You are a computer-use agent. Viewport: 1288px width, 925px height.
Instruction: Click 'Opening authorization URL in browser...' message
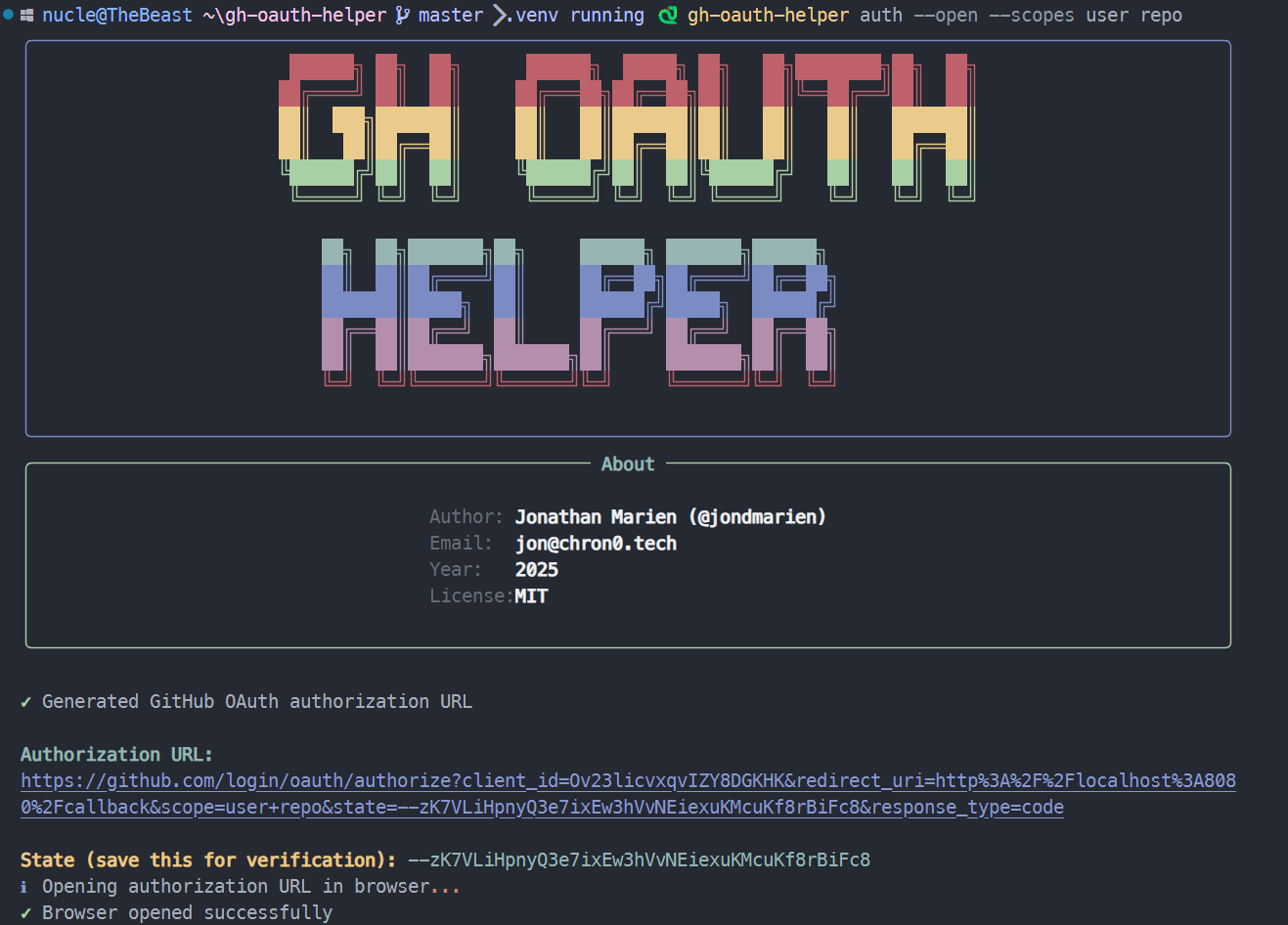(250, 886)
